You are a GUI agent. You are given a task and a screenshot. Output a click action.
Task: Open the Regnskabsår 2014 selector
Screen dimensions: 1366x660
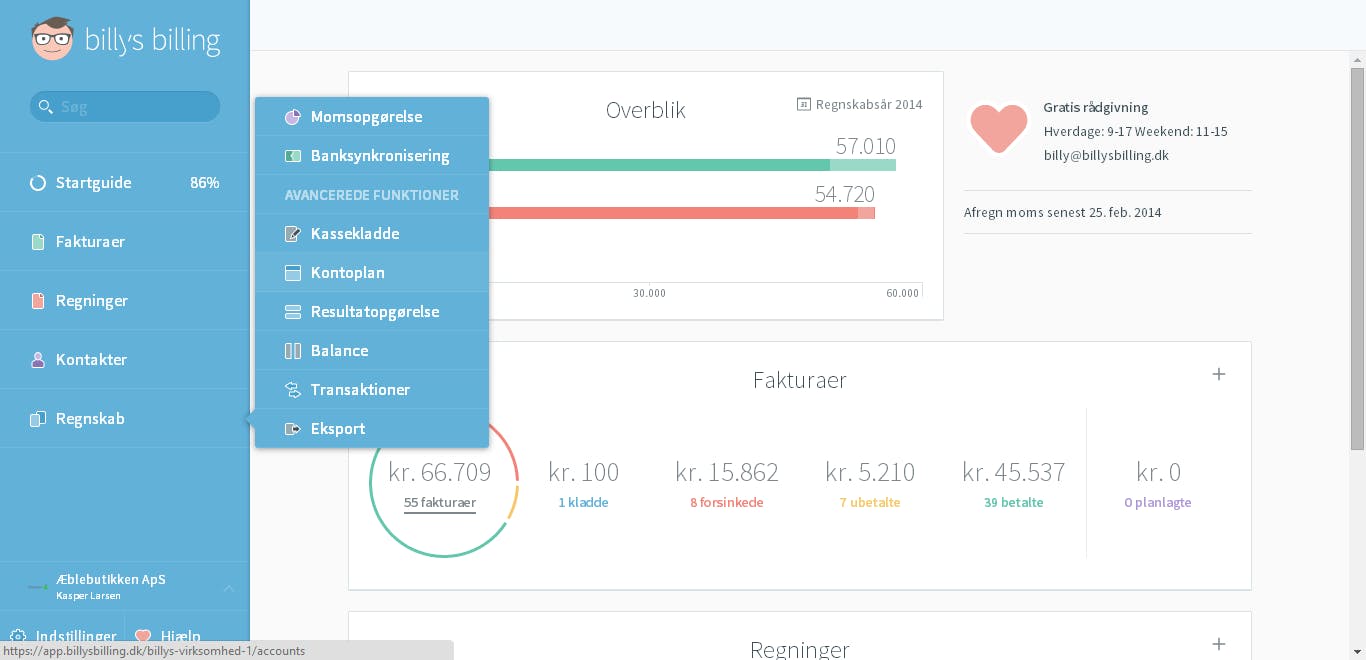click(860, 104)
